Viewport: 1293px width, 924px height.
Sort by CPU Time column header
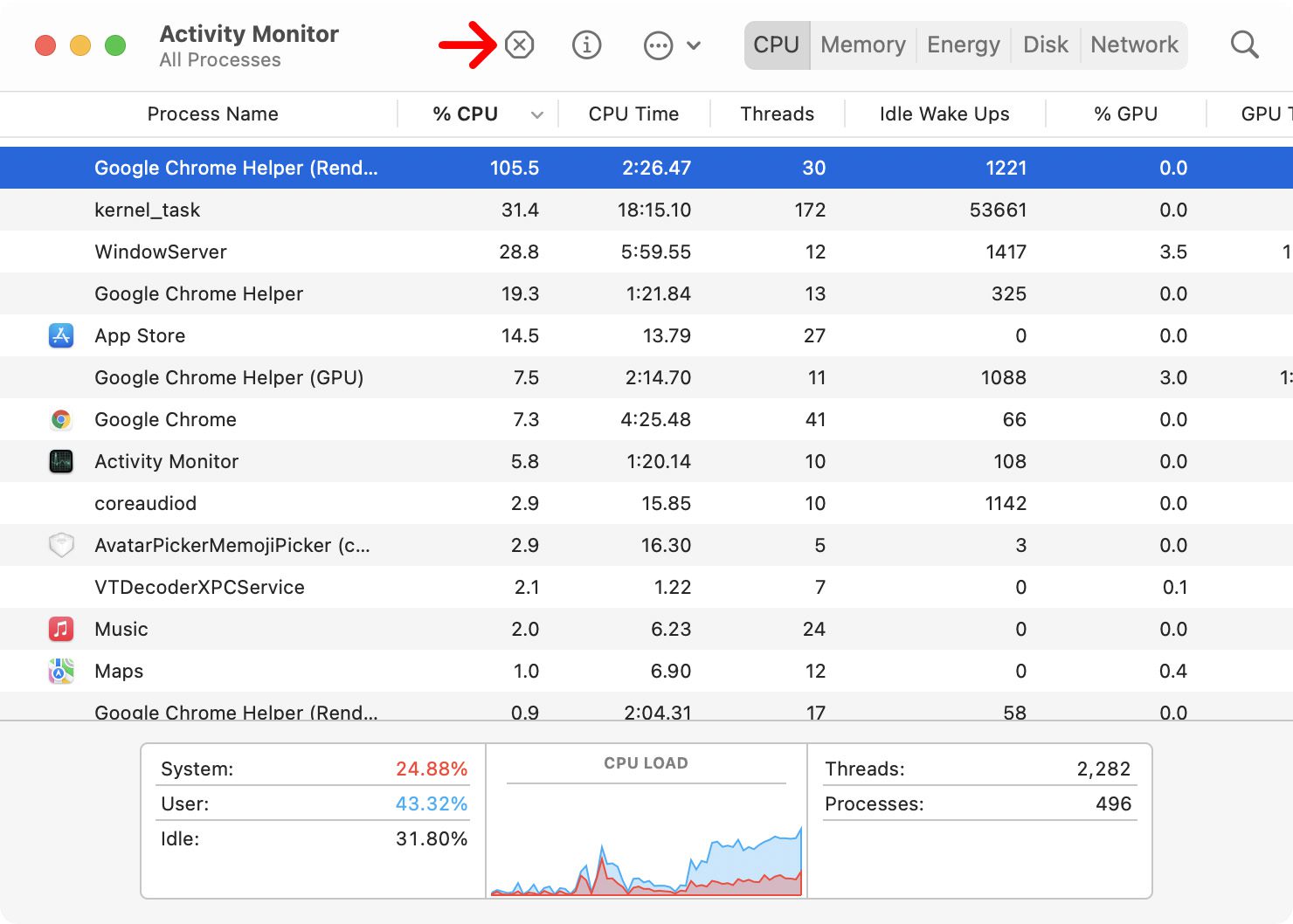coord(633,114)
